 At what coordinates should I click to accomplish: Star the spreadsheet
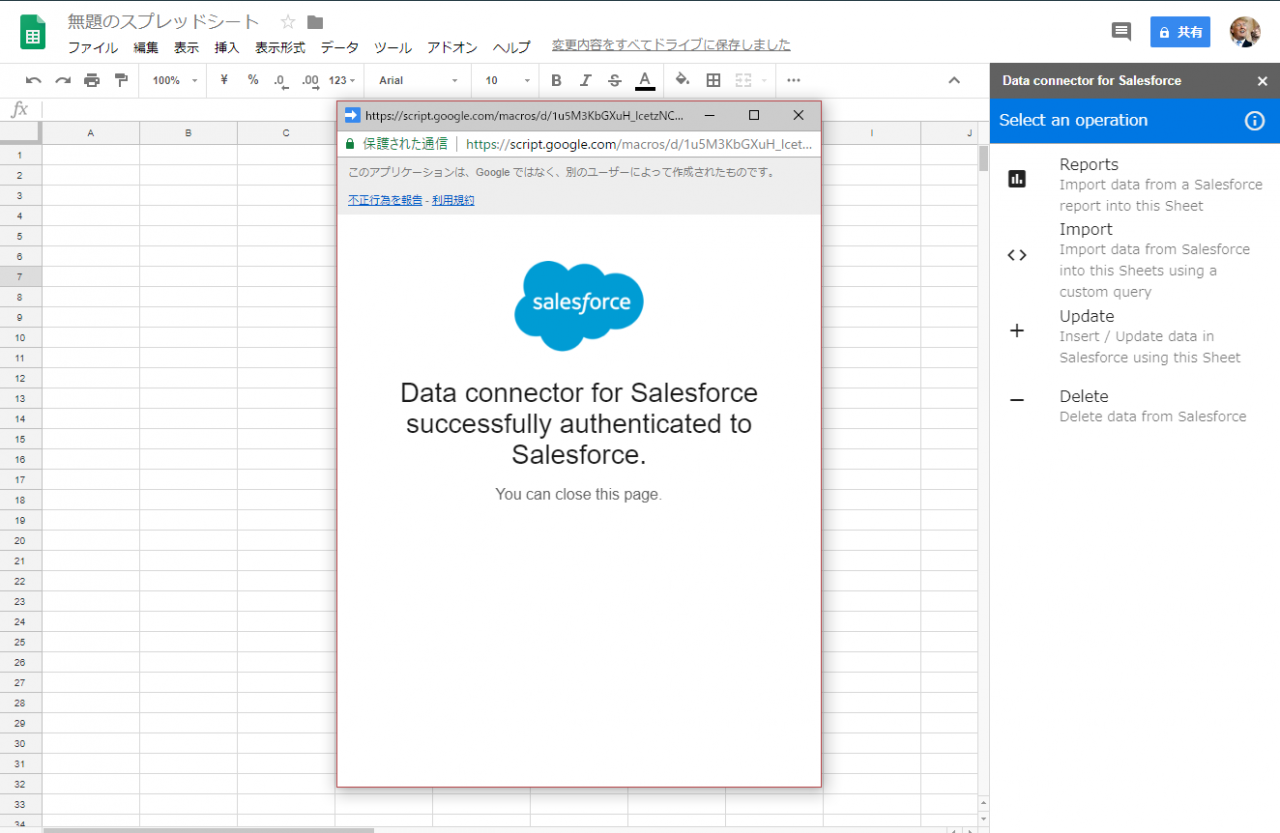pos(288,21)
